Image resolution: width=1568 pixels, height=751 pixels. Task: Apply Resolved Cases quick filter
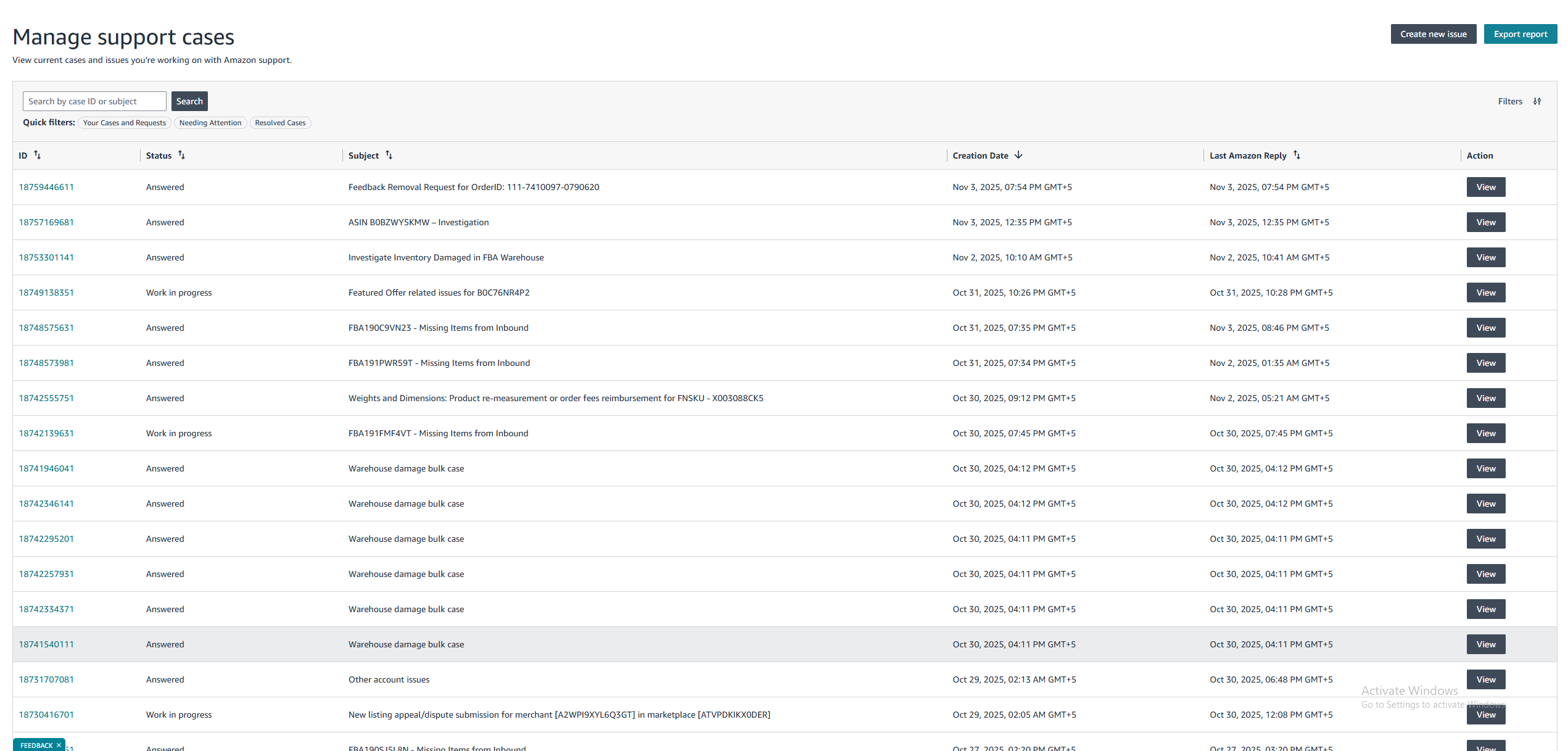pyautogui.click(x=280, y=123)
